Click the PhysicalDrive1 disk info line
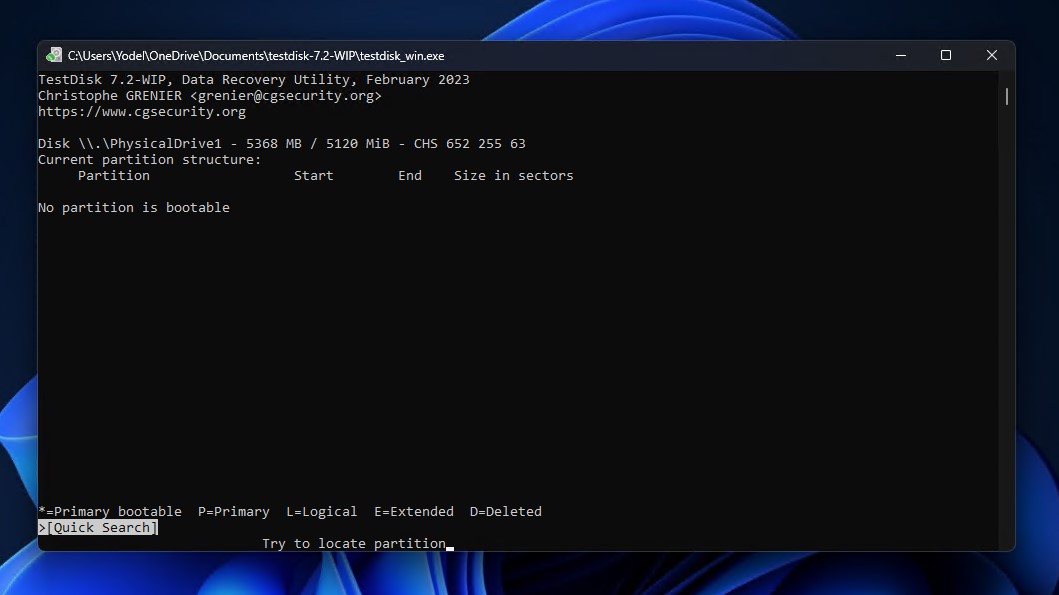Screen dimensions: 1059x595 [281, 143]
